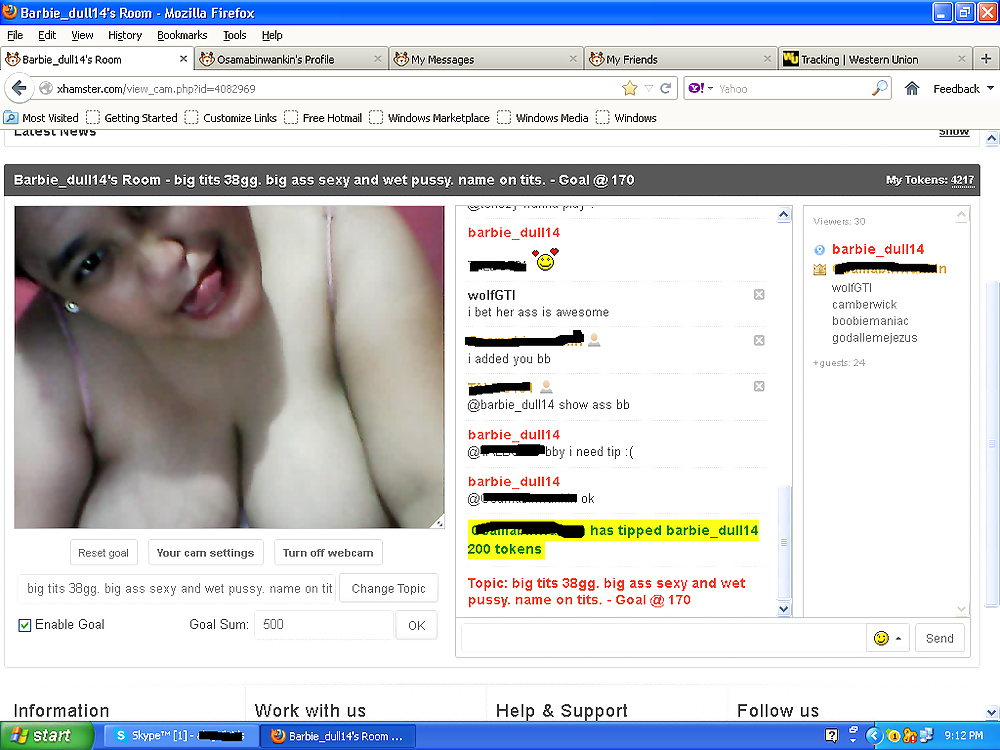Open the Yahoo search engine dropdown

[x=710, y=89]
